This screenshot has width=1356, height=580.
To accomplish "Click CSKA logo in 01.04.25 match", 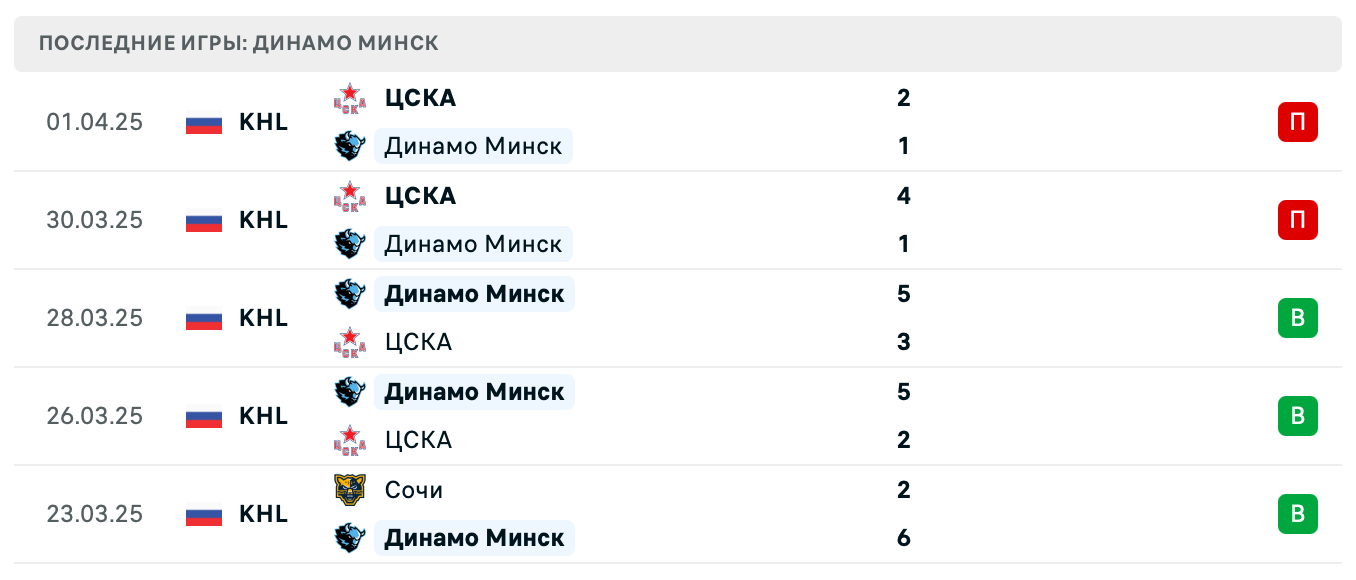I will (x=350, y=98).
